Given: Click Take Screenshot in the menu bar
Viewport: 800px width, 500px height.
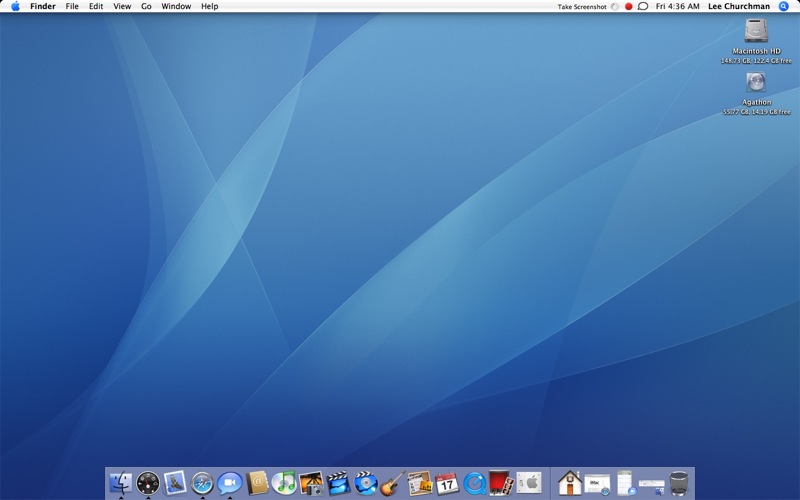Looking at the screenshot, I should (582, 7).
